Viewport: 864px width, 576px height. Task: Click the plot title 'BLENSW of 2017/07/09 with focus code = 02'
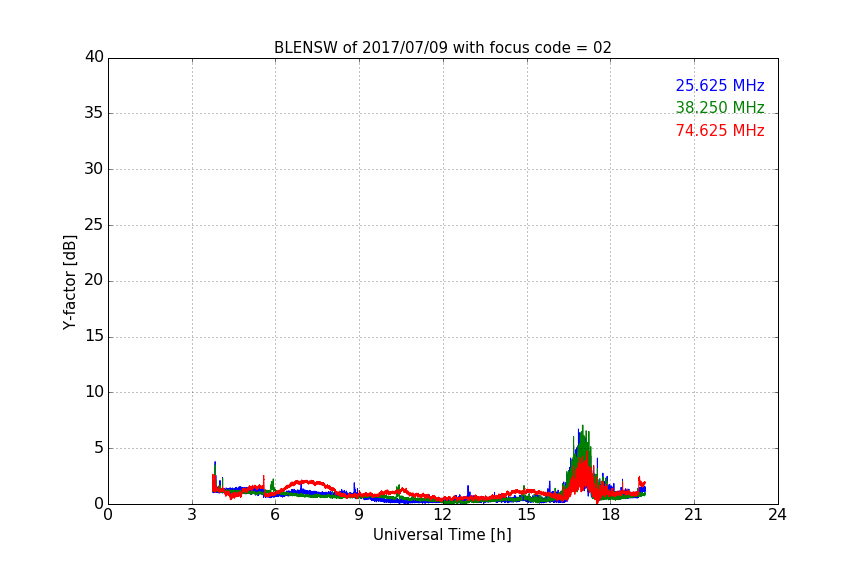pyautogui.click(x=442, y=48)
